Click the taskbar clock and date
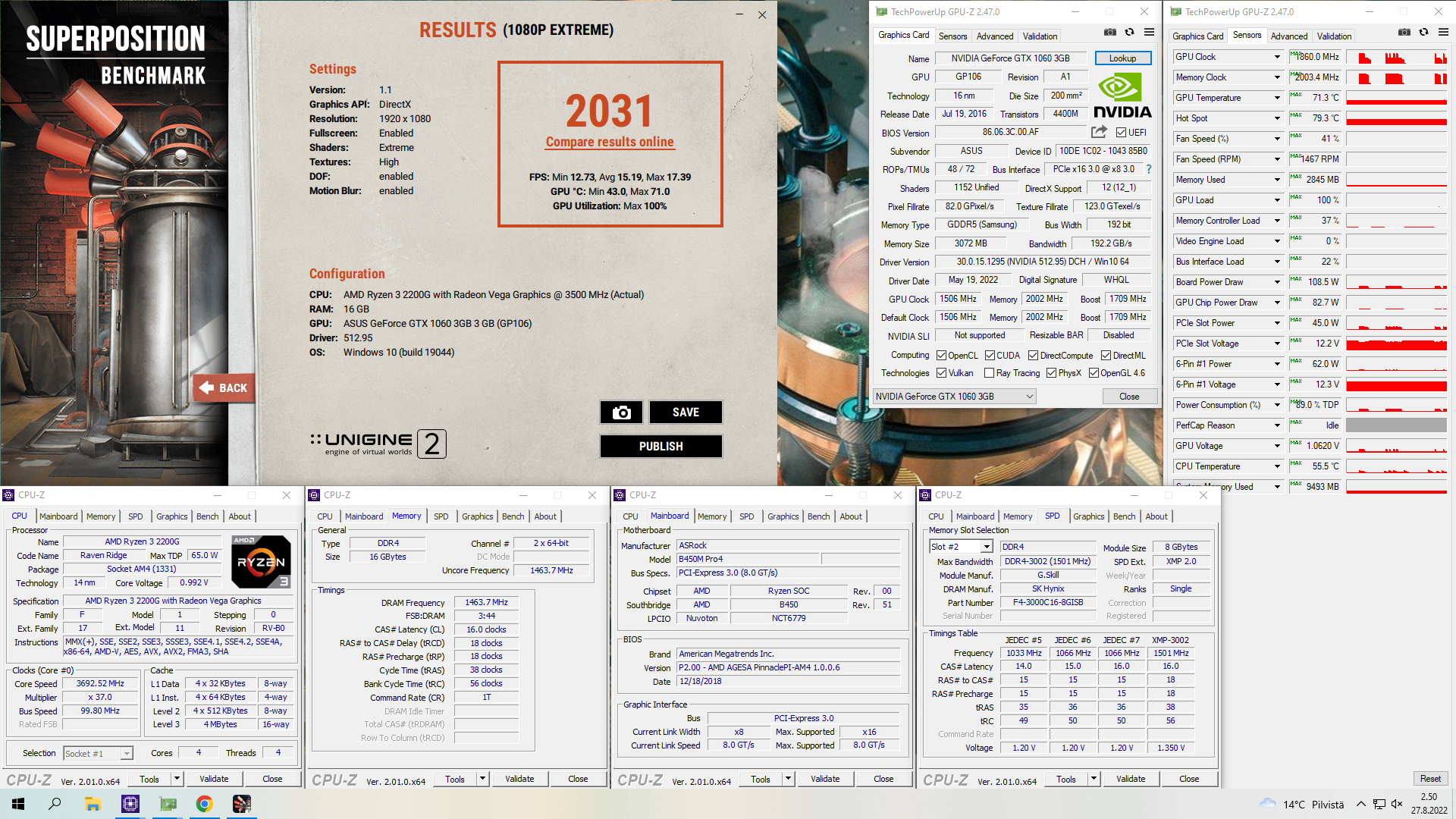The width and height of the screenshot is (1456, 819). (1429, 804)
